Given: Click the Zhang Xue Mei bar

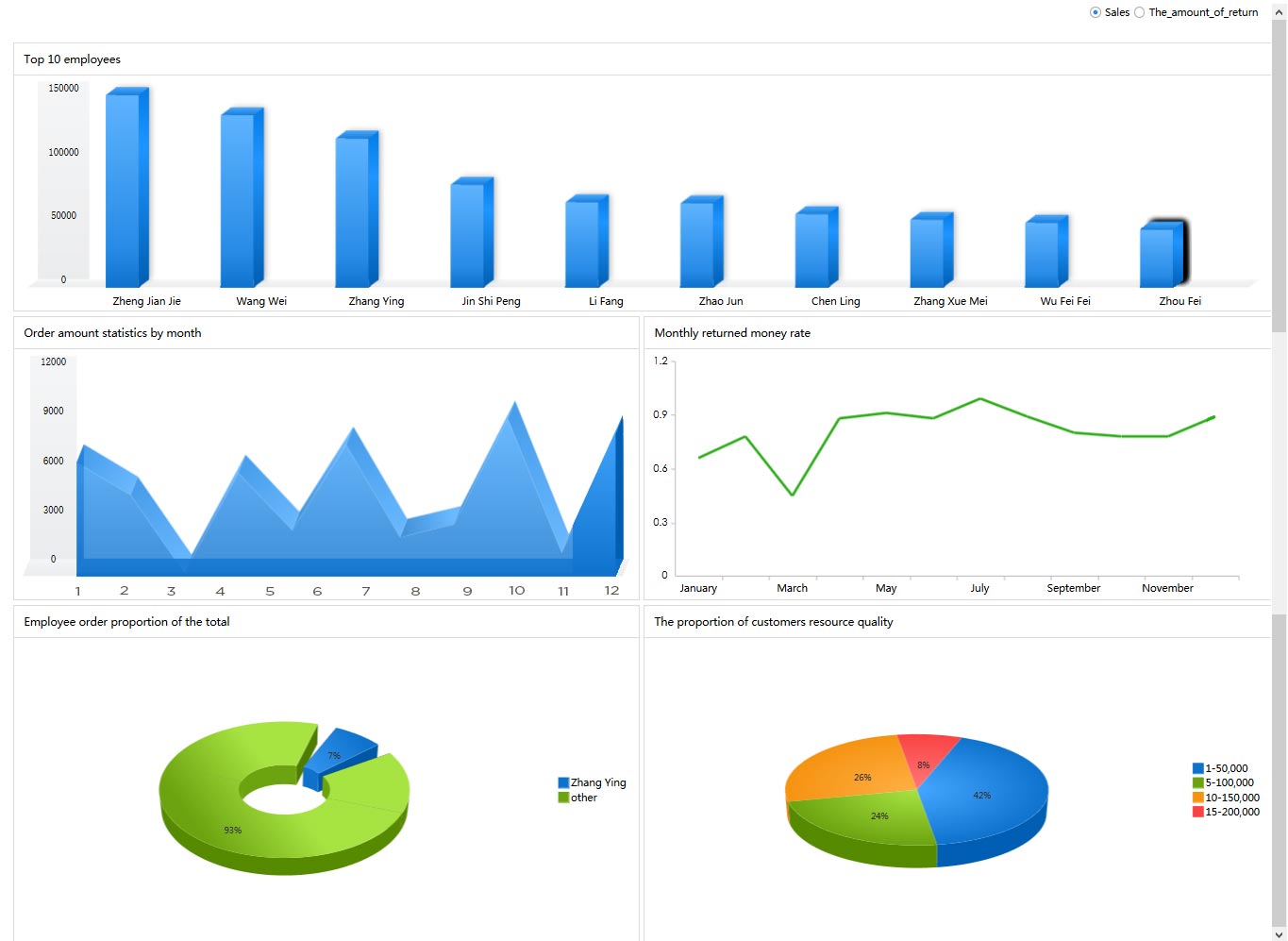Looking at the screenshot, I should (x=931, y=250).
